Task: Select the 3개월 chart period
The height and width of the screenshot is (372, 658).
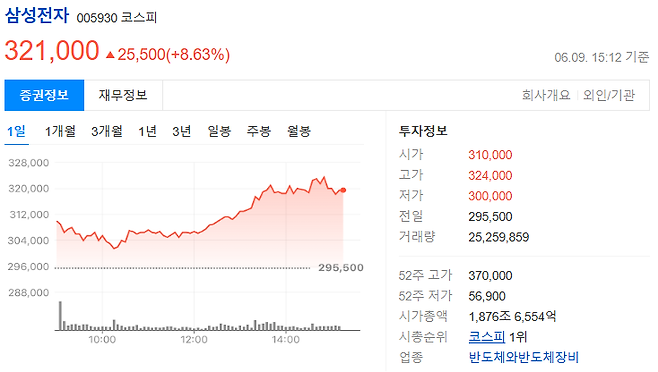Action: point(107,131)
